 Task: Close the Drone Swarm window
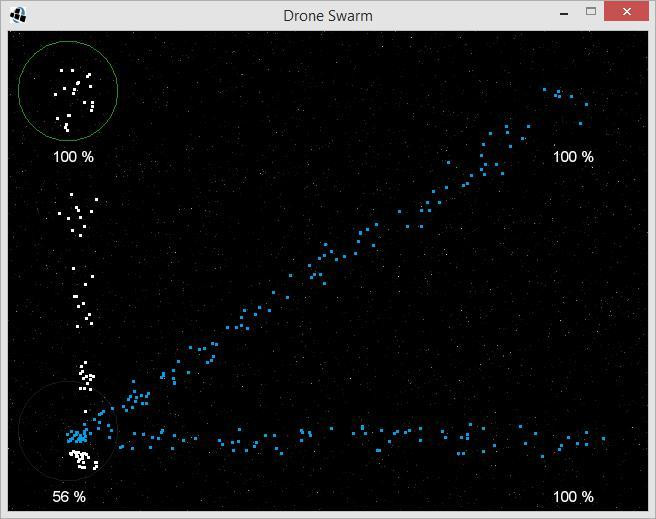pos(626,12)
